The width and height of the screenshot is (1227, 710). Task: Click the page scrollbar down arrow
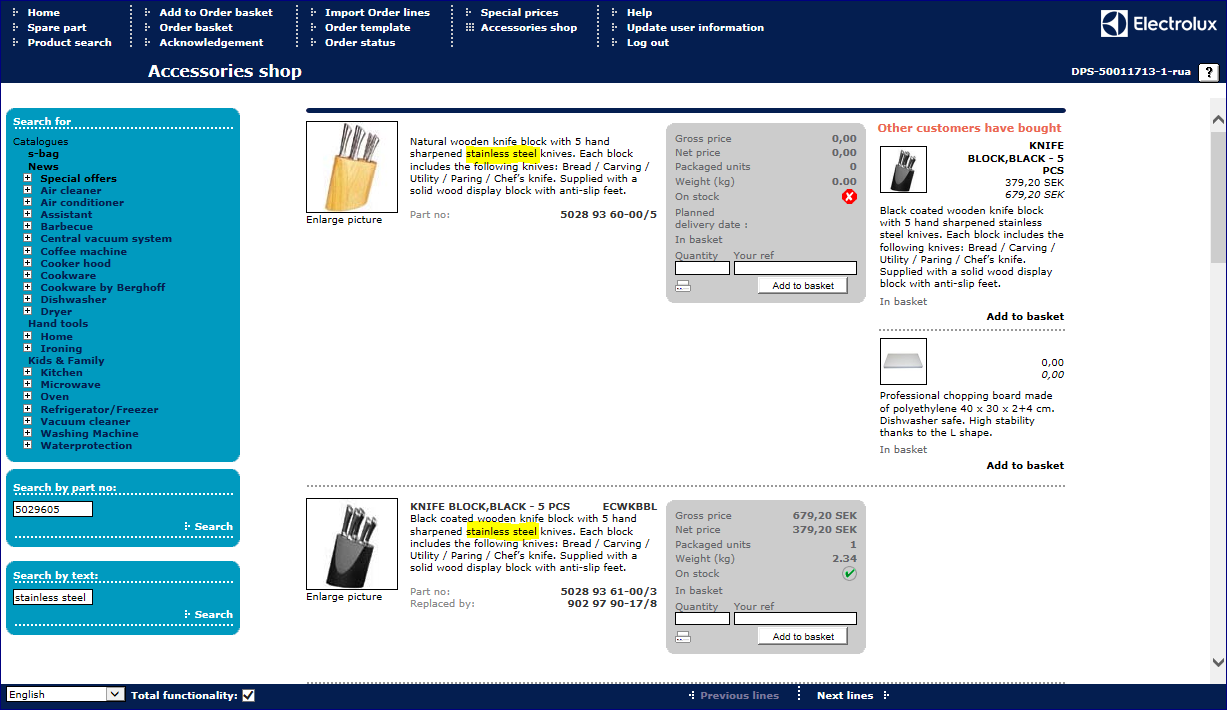[1218, 662]
